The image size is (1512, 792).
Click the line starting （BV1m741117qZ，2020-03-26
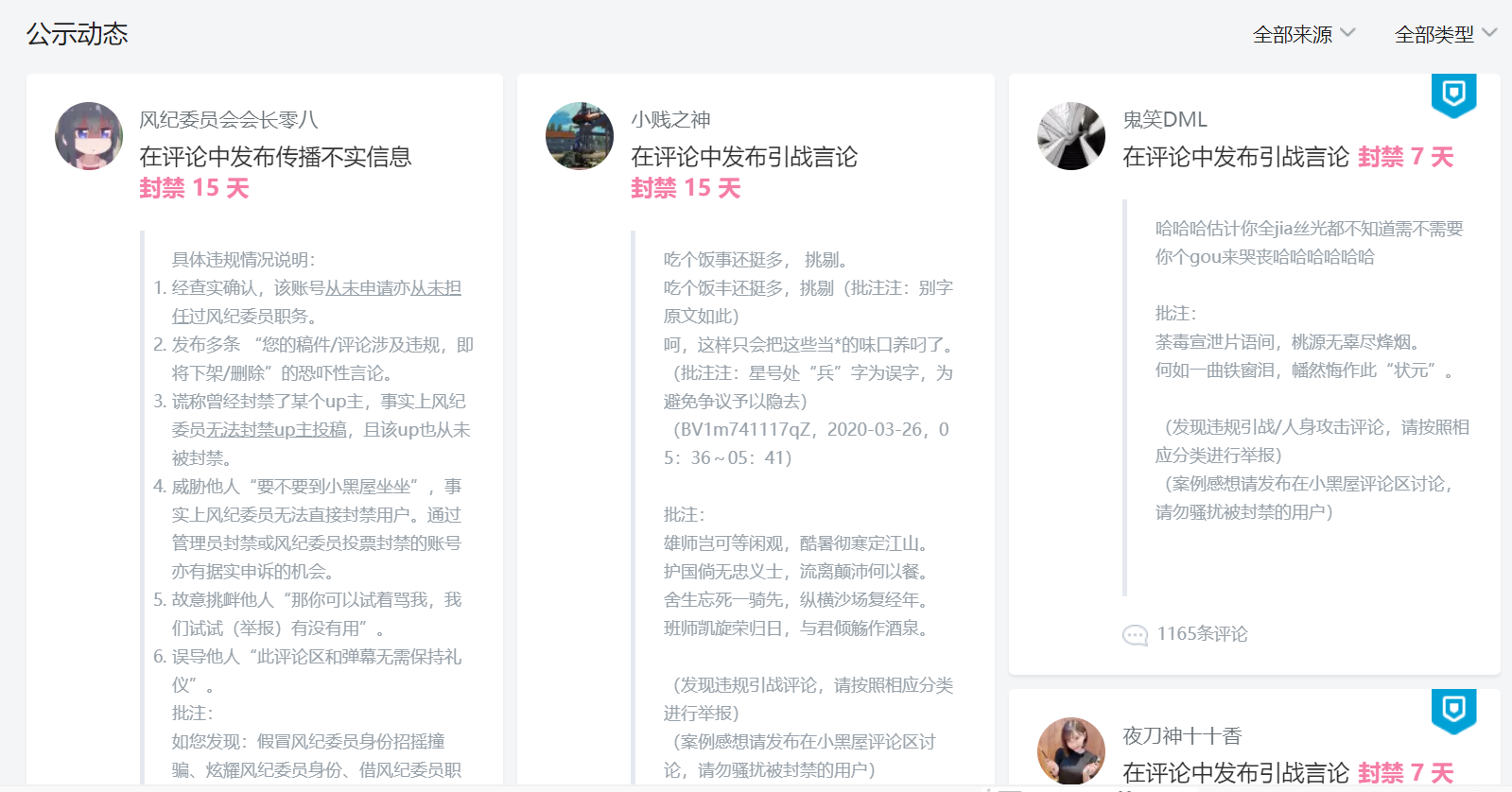(808, 430)
